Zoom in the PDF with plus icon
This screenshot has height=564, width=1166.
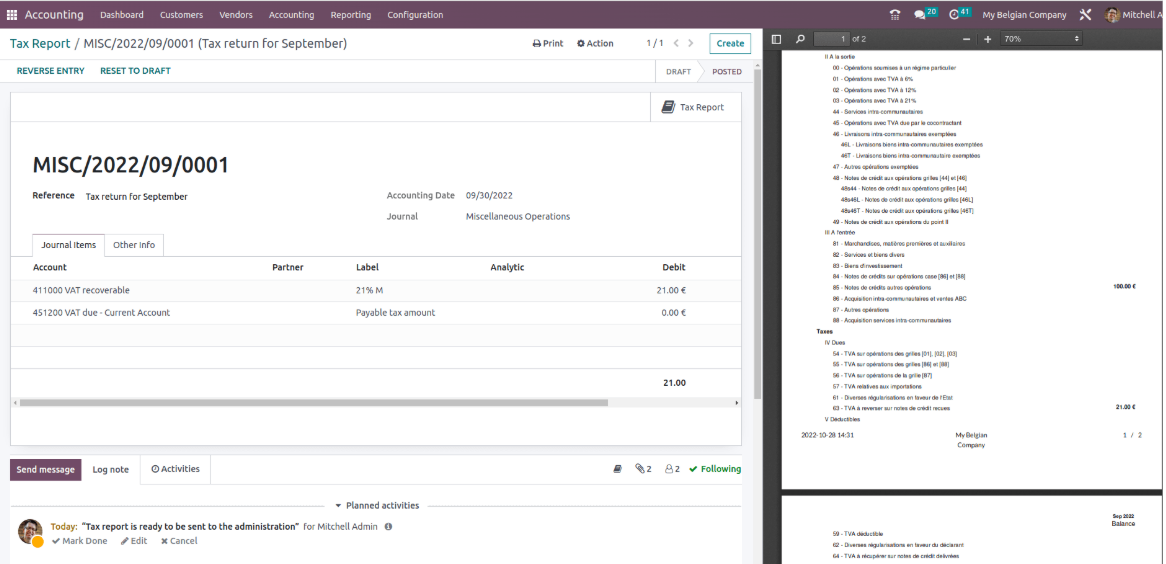coord(988,39)
